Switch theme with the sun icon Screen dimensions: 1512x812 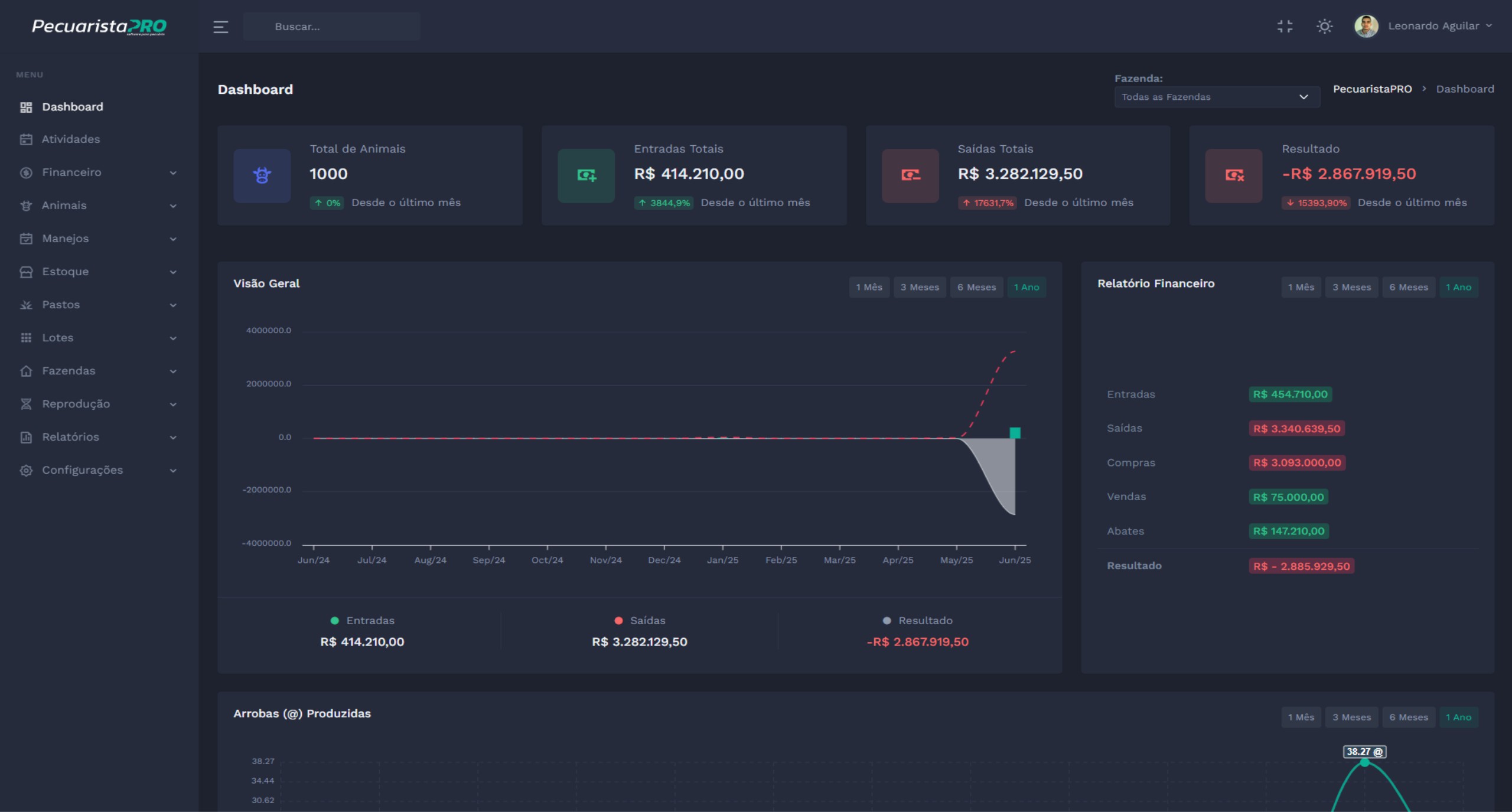tap(1325, 26)
